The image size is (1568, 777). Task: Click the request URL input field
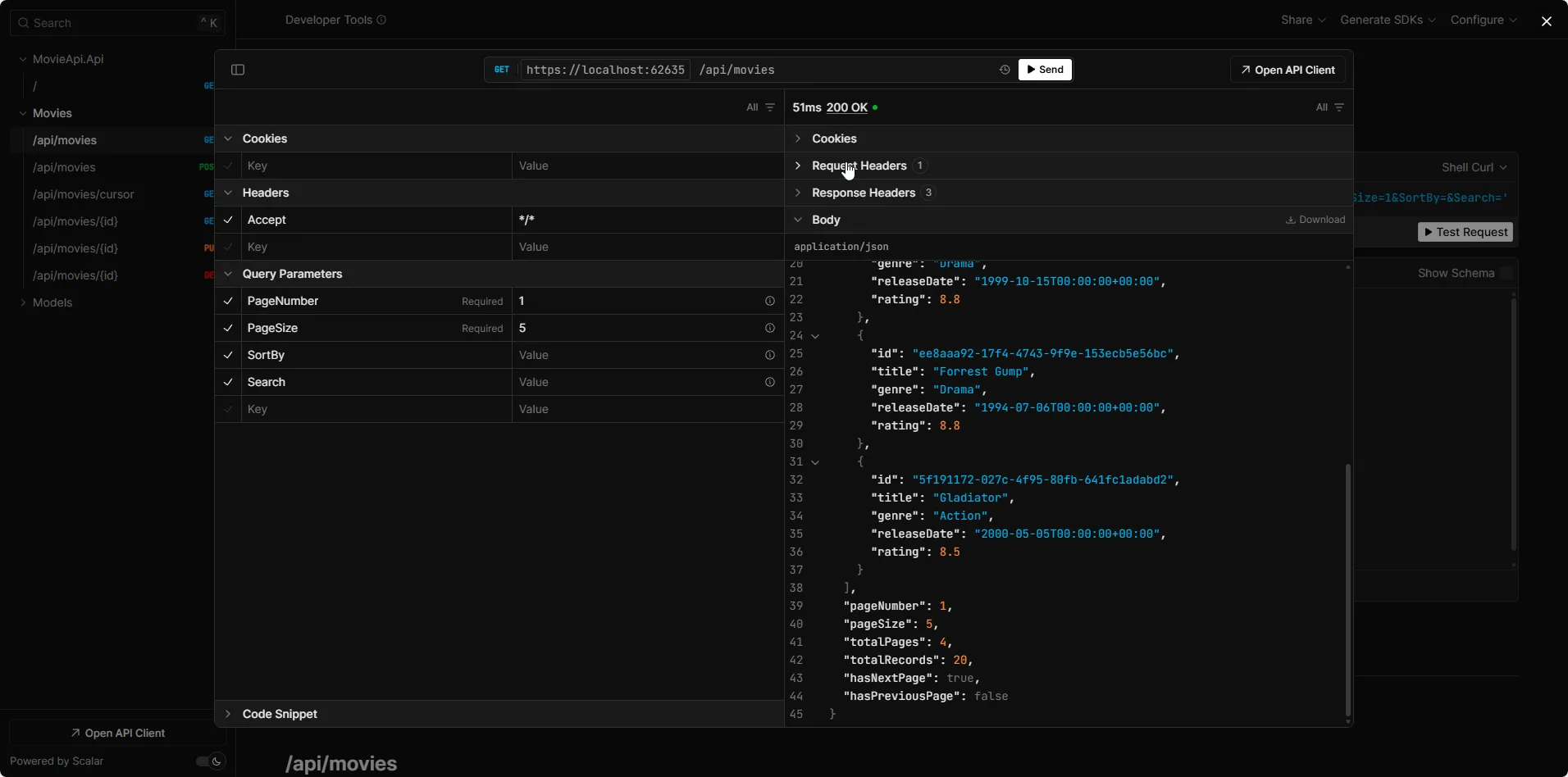820,70
